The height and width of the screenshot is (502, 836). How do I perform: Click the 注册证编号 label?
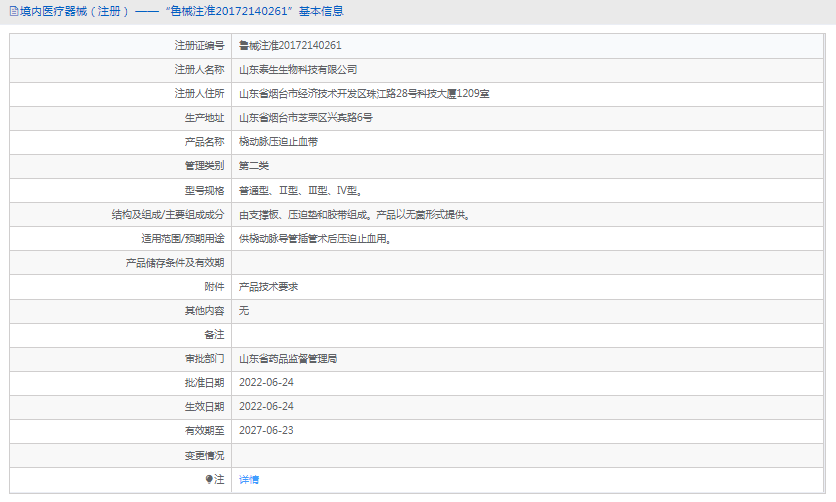tap(199, 45)
